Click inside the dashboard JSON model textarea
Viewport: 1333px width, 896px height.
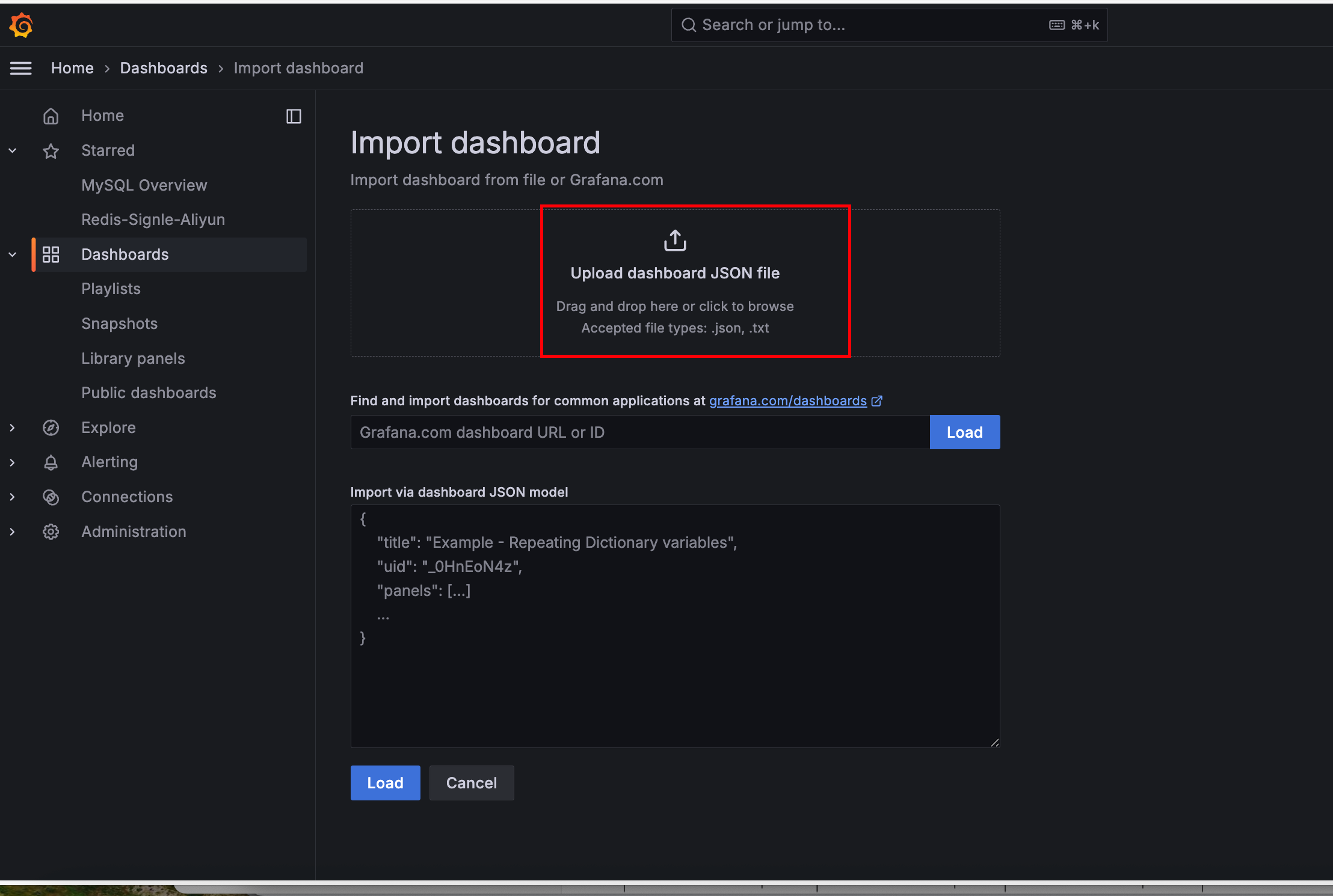[675, 626]
